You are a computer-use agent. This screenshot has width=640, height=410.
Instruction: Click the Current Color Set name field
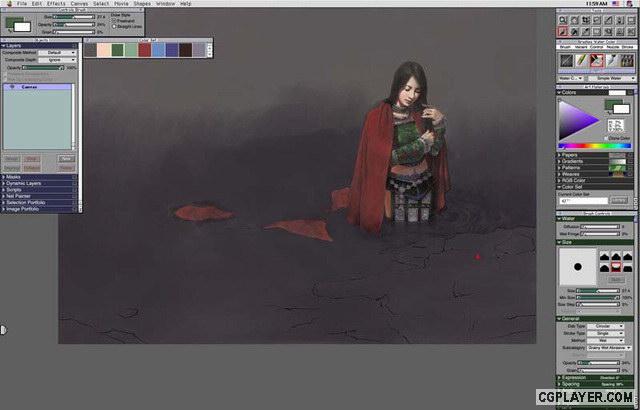click(x=583, y=201)
